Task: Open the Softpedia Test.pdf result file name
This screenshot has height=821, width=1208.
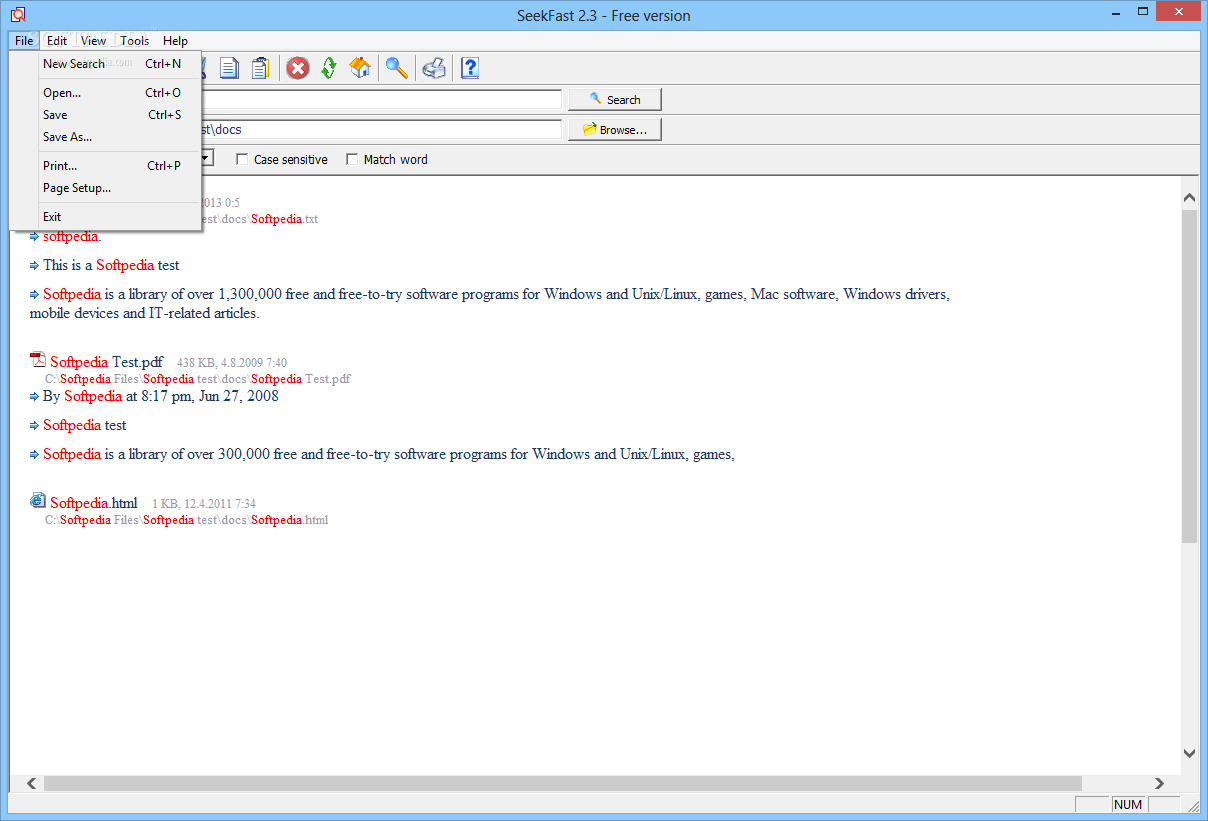Action: click(106, 362)
